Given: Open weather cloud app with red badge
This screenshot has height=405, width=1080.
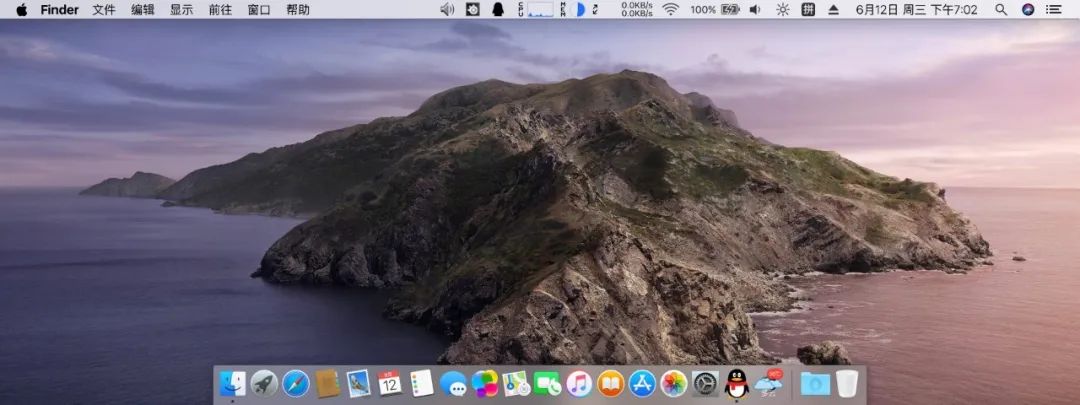Looking at the screenshot, I should click(769, 383).
